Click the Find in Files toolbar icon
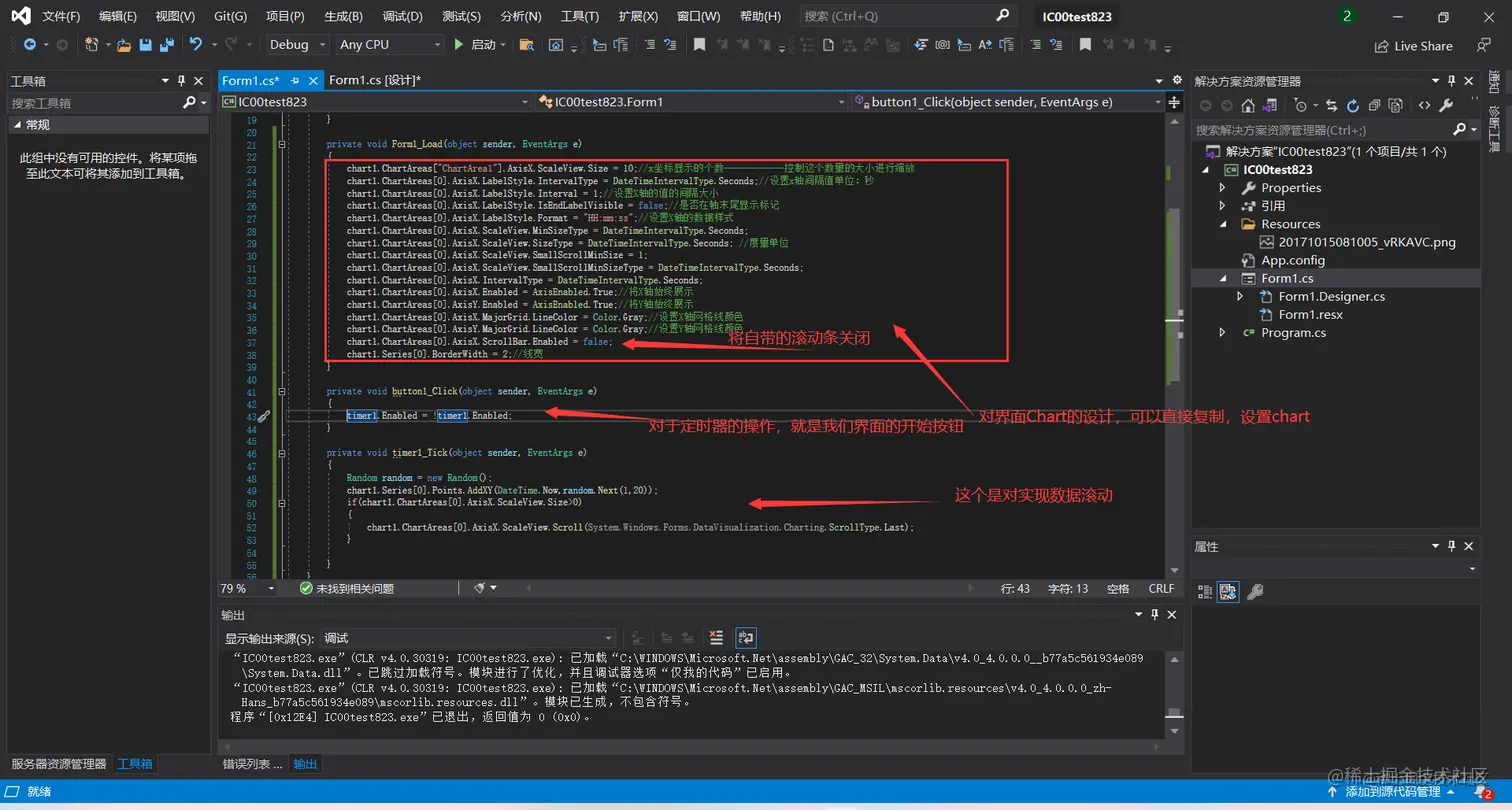The width and height of the screenshot is (1512, 810). click(526, 45)
